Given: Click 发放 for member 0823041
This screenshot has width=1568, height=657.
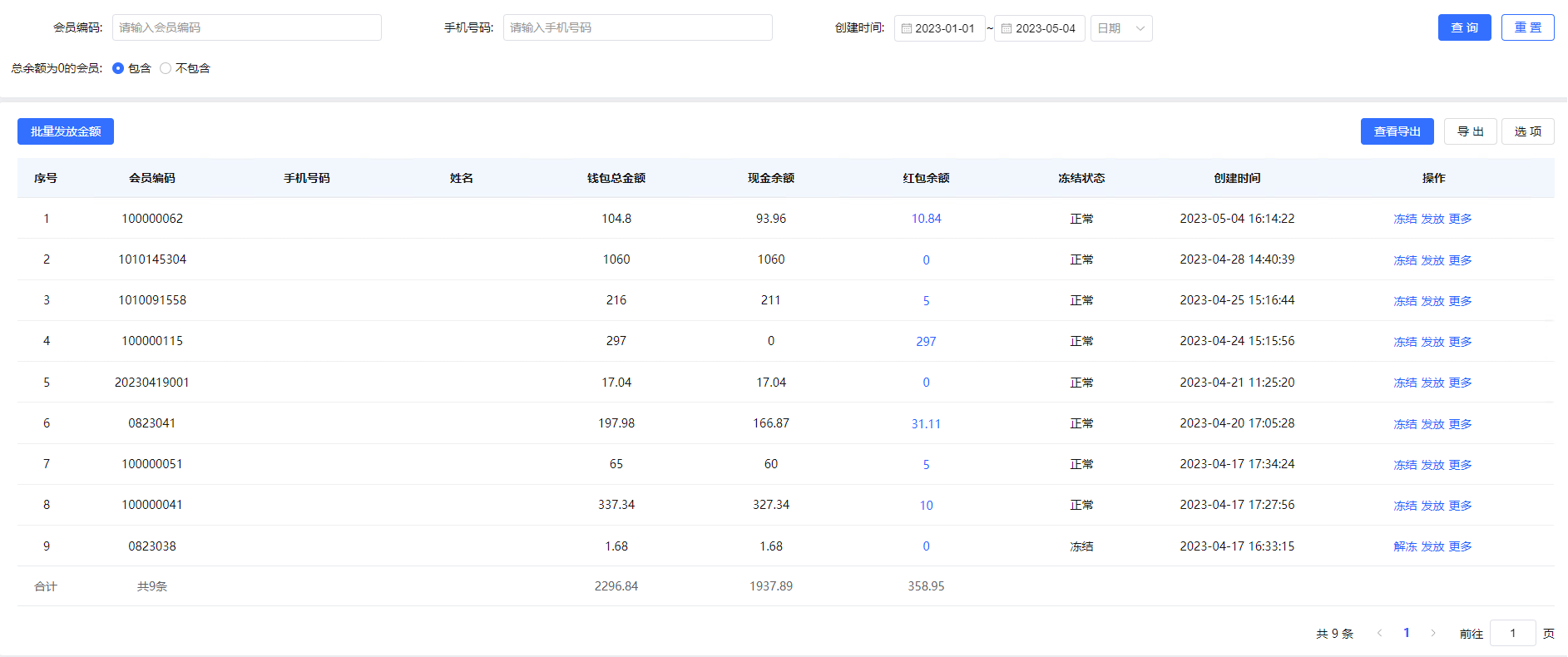Looking at the screenshot, I should (x=1432, y=424).
